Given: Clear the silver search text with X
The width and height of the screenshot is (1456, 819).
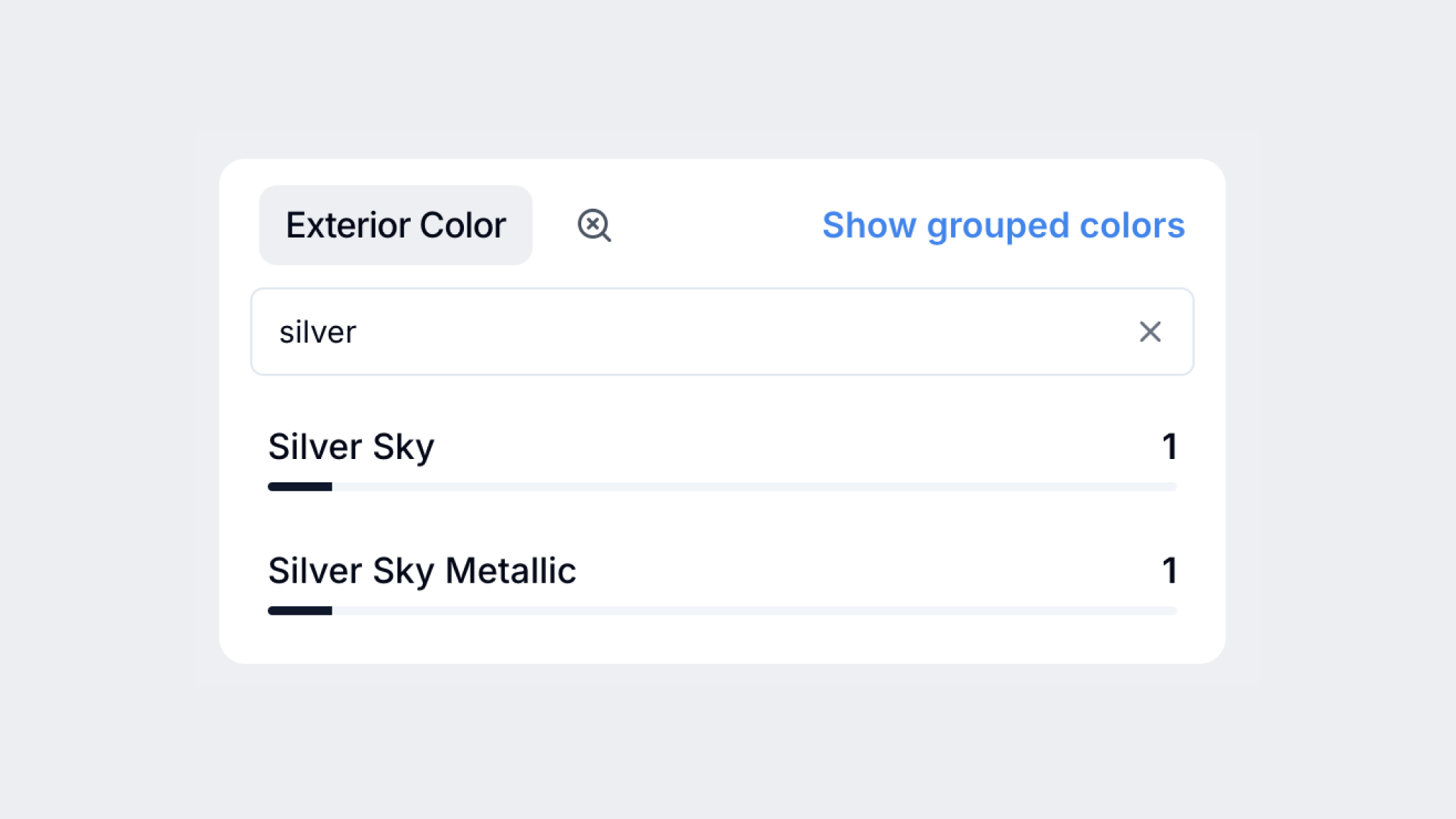Looking at the screenshot, I should (1150, 332).
